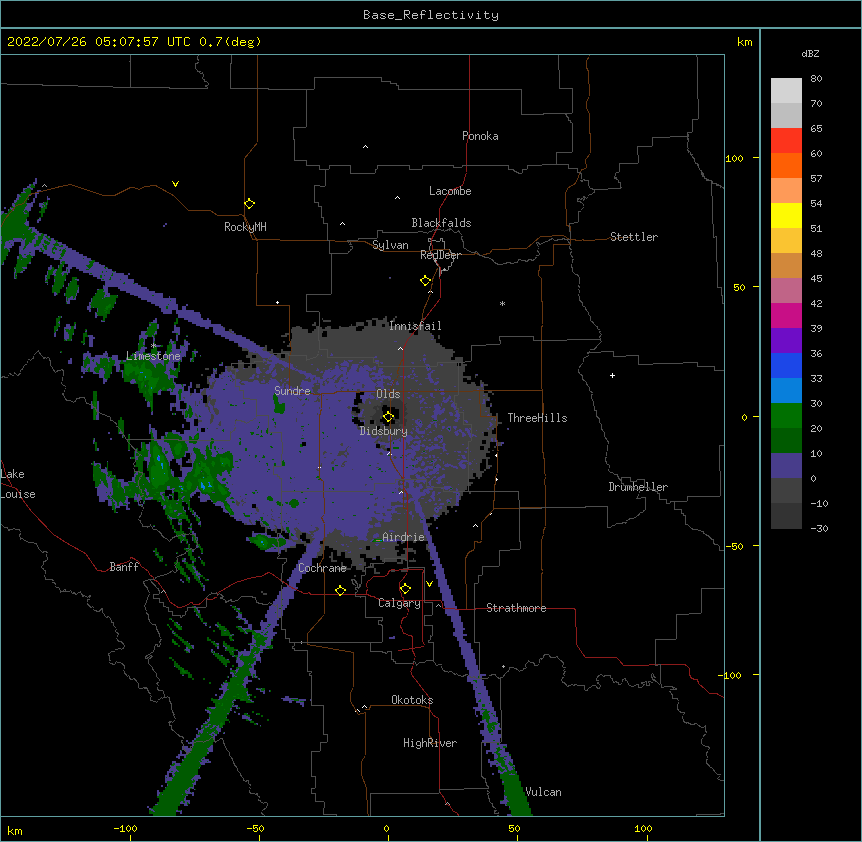Viewport: 862px width, 842px height.
Task: Click the Blackfalds city label
Action: click(x=441, y=223)
